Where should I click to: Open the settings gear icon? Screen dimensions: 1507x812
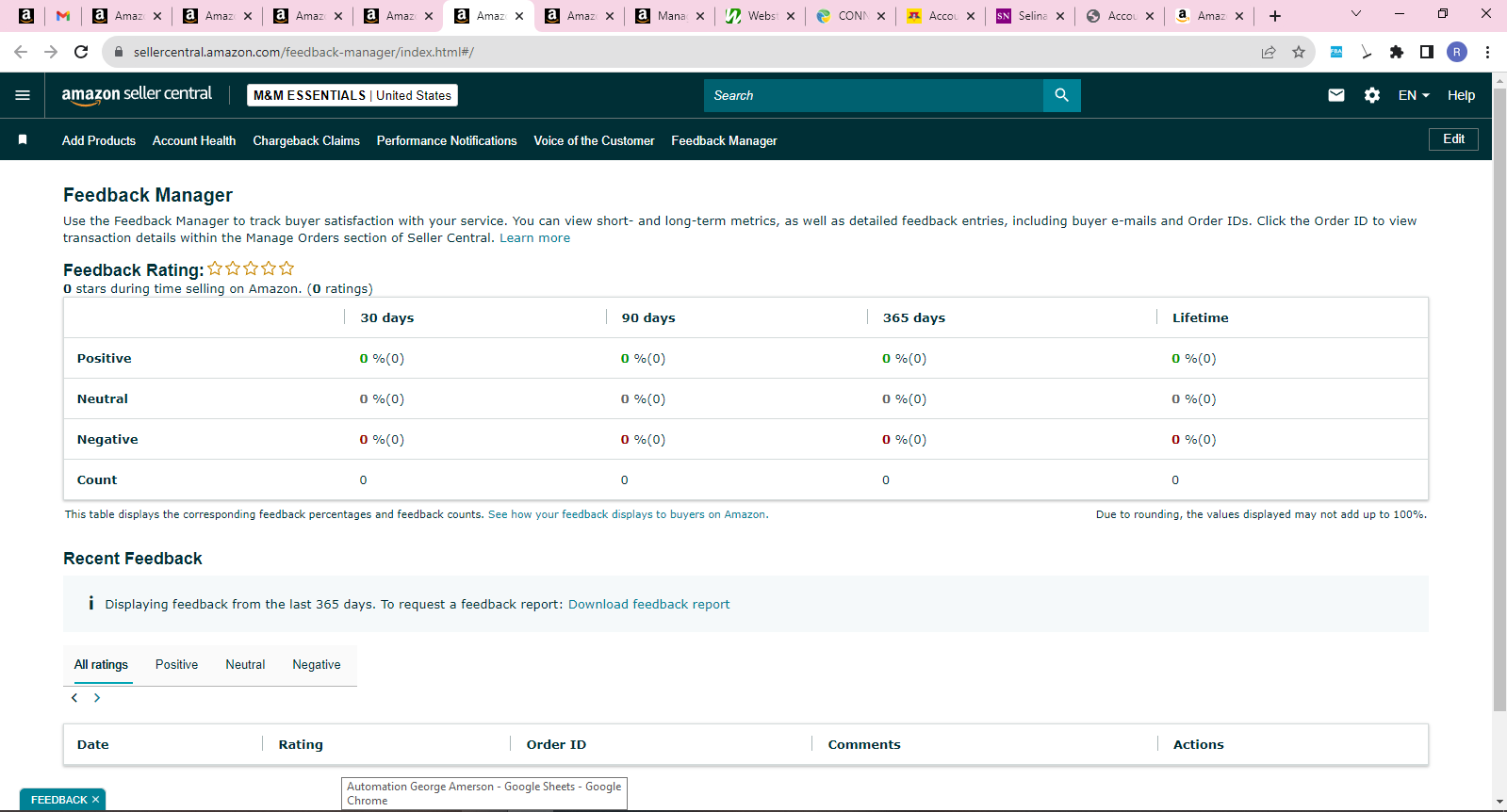1372,95
